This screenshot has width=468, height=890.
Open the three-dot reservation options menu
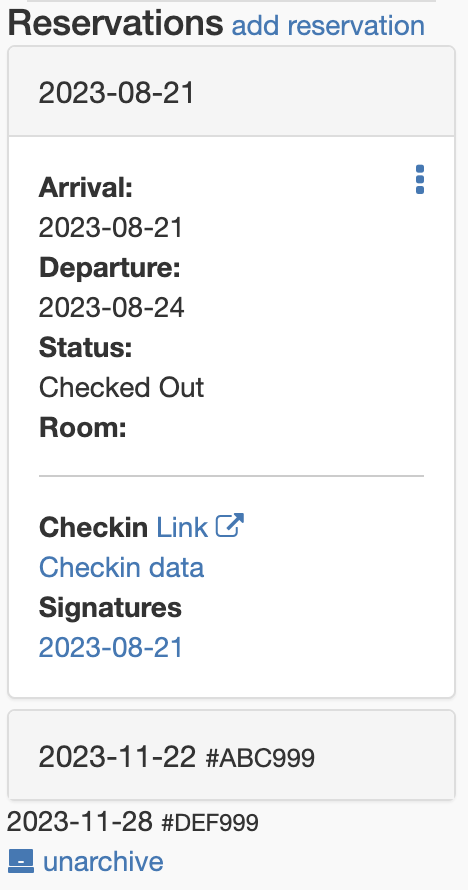pyautogui.click(x=420, y=179)
